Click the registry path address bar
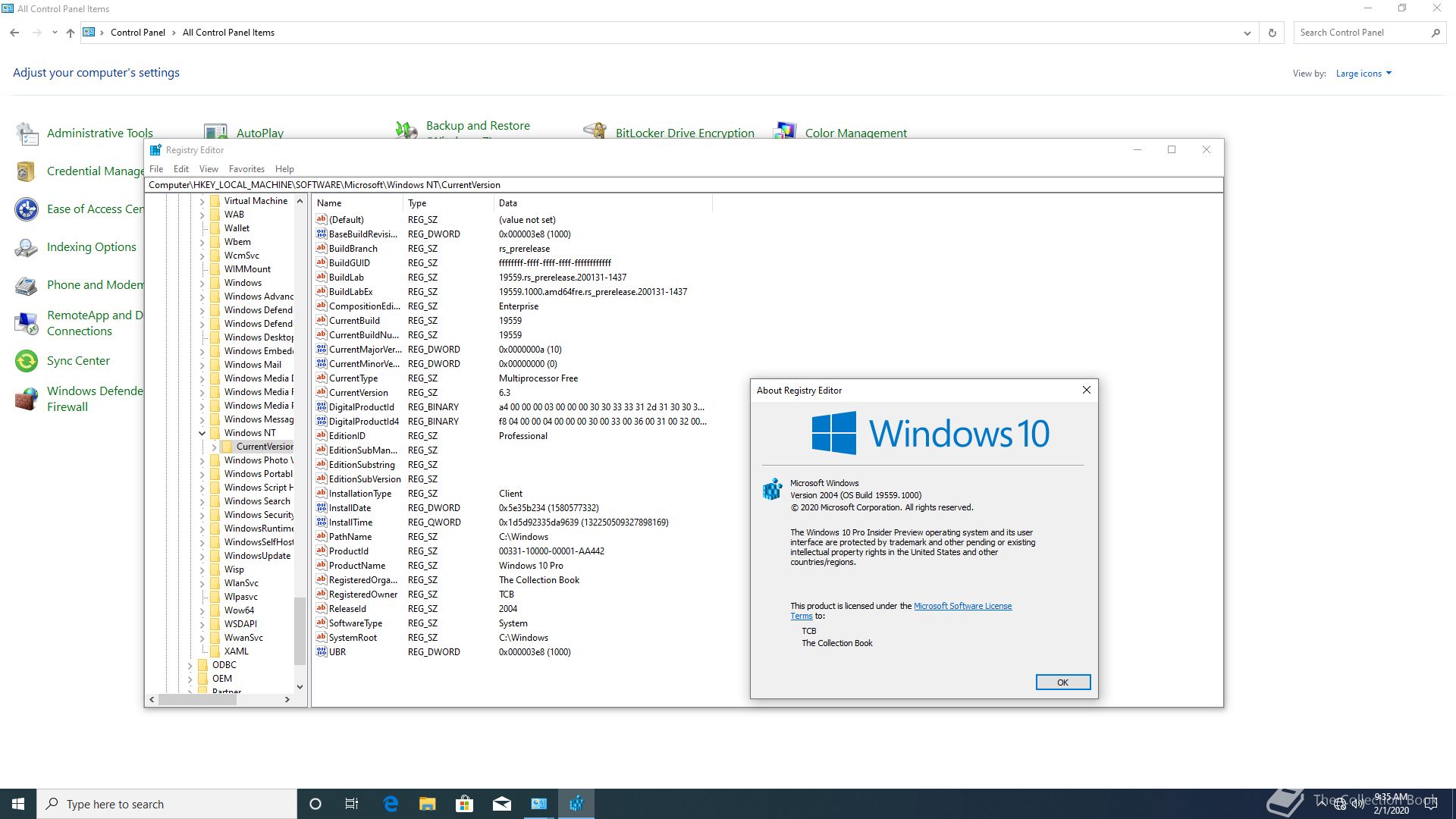The width and height of the screenshot is (1456, 819). (683, 185)
